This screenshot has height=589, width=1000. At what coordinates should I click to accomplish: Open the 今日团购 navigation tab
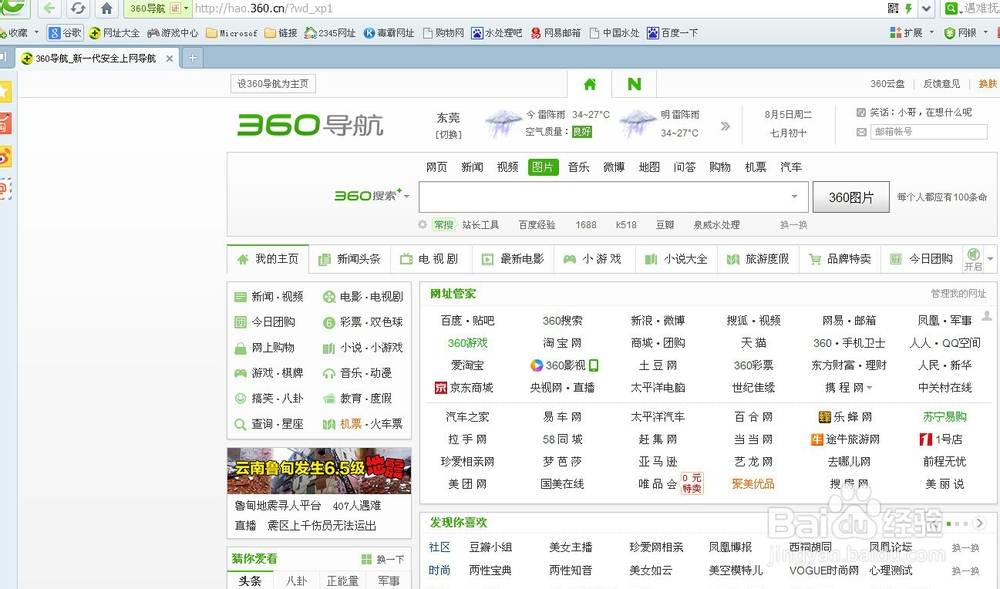[x=922, y=259]
